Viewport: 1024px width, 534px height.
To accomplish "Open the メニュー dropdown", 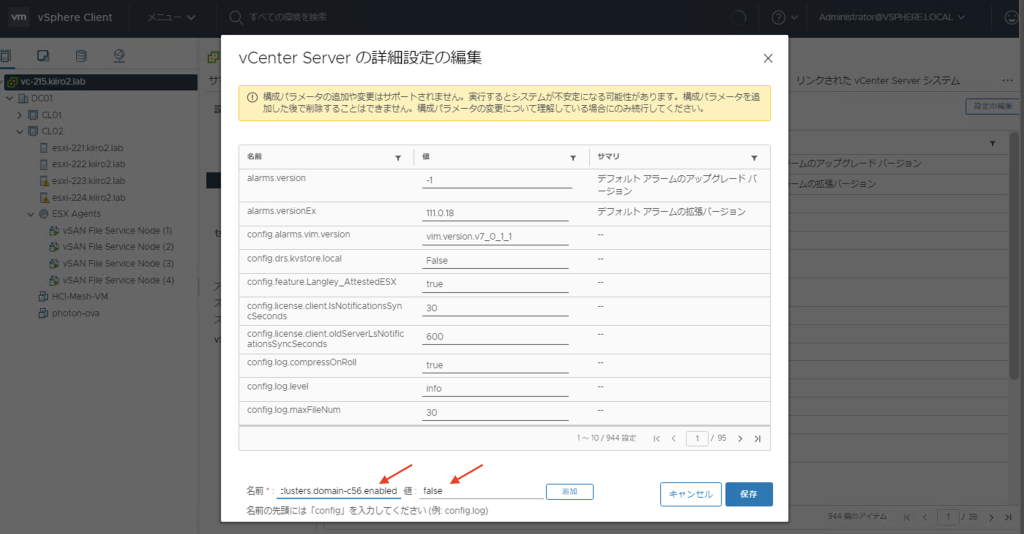I will [x=170, y=17].
